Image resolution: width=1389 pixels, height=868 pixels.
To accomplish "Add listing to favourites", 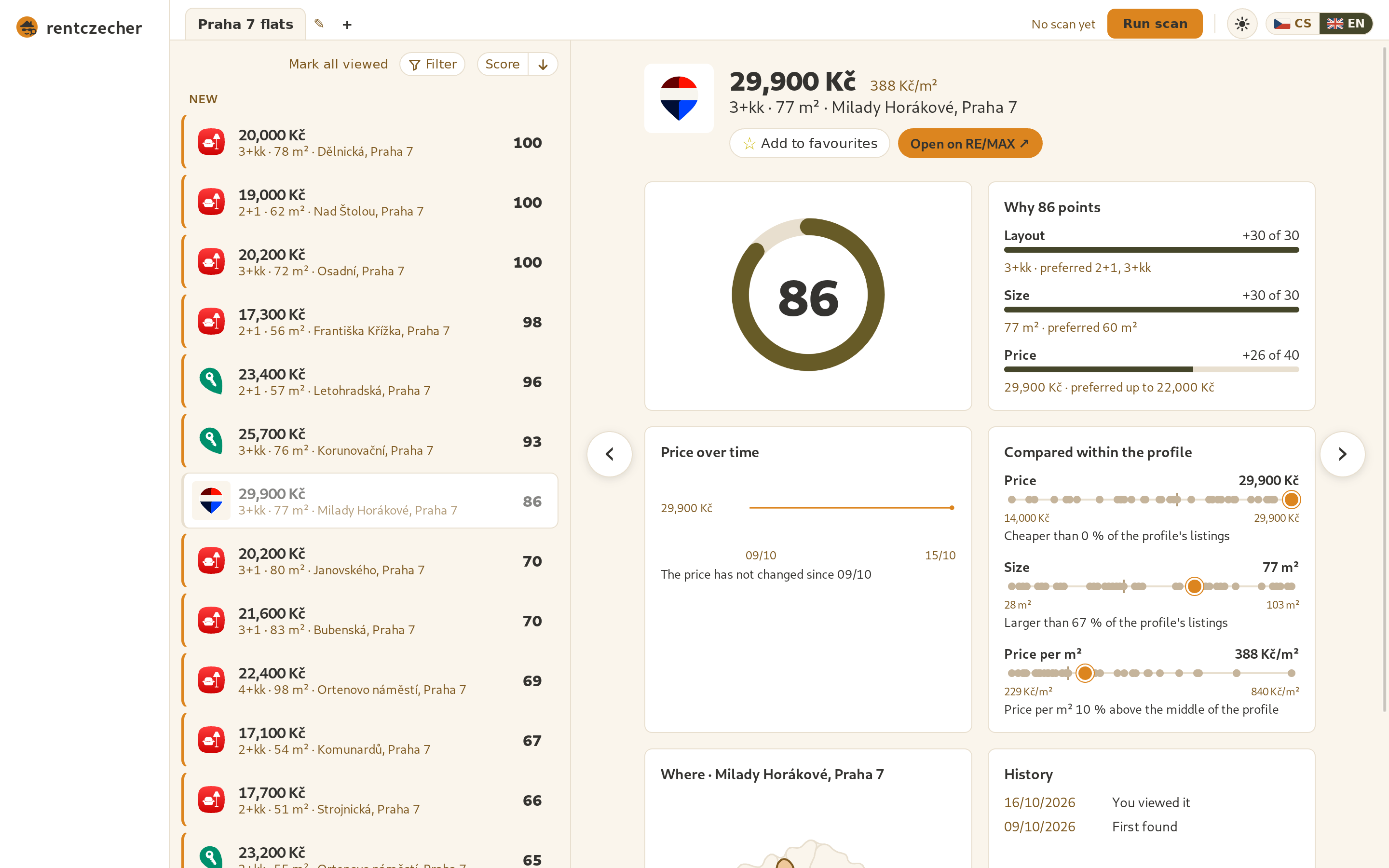I will (809, 144).
